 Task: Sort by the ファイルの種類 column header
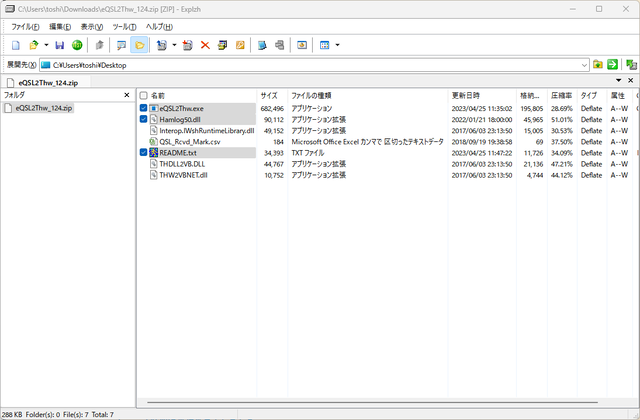(x=311, y=96)
